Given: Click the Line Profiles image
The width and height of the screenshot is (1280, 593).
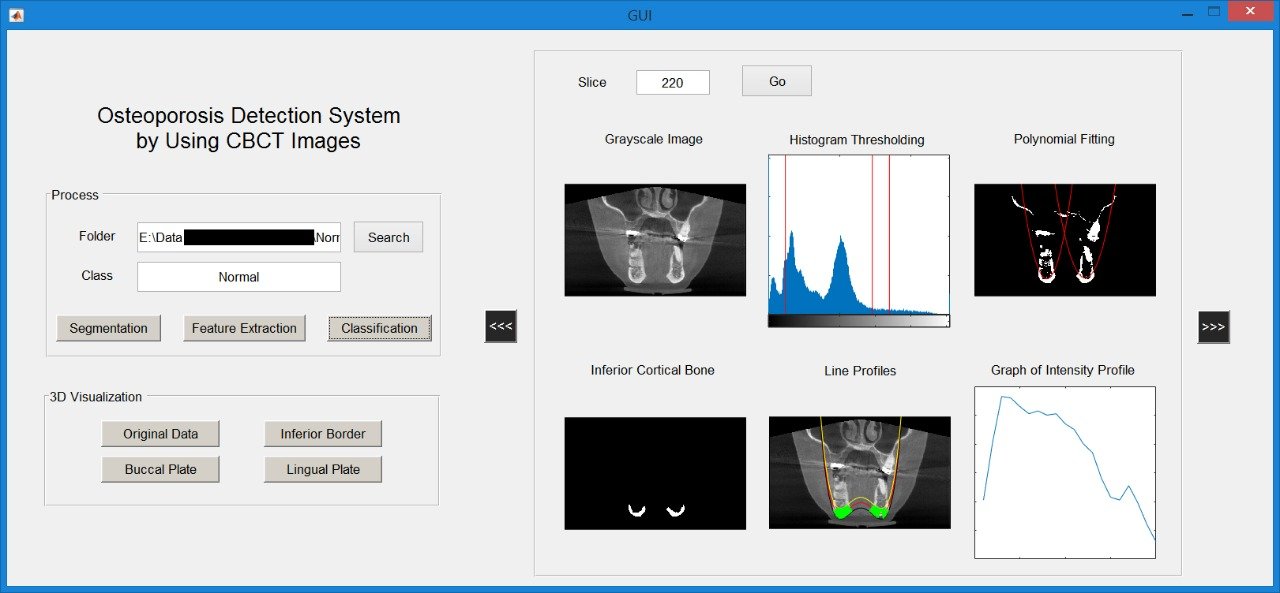Looking at the screenshot, I should pos(859,472).
